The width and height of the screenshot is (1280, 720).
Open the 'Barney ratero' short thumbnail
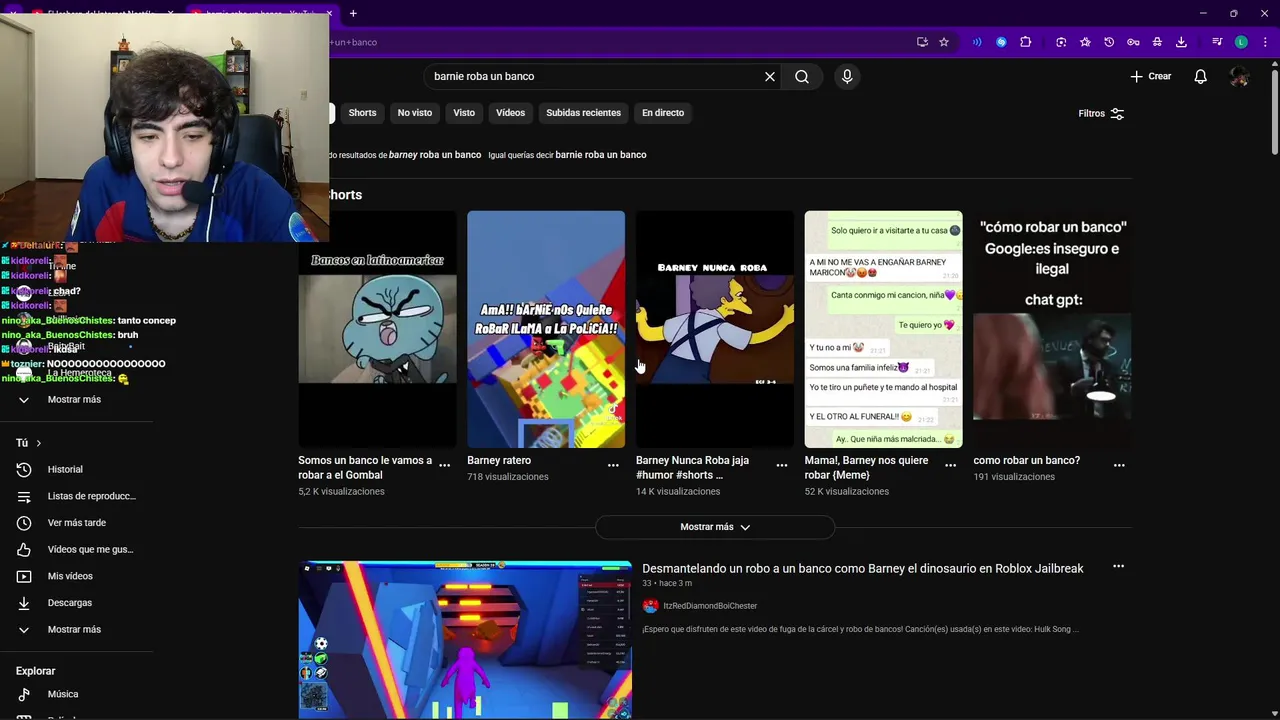[546, 329]
